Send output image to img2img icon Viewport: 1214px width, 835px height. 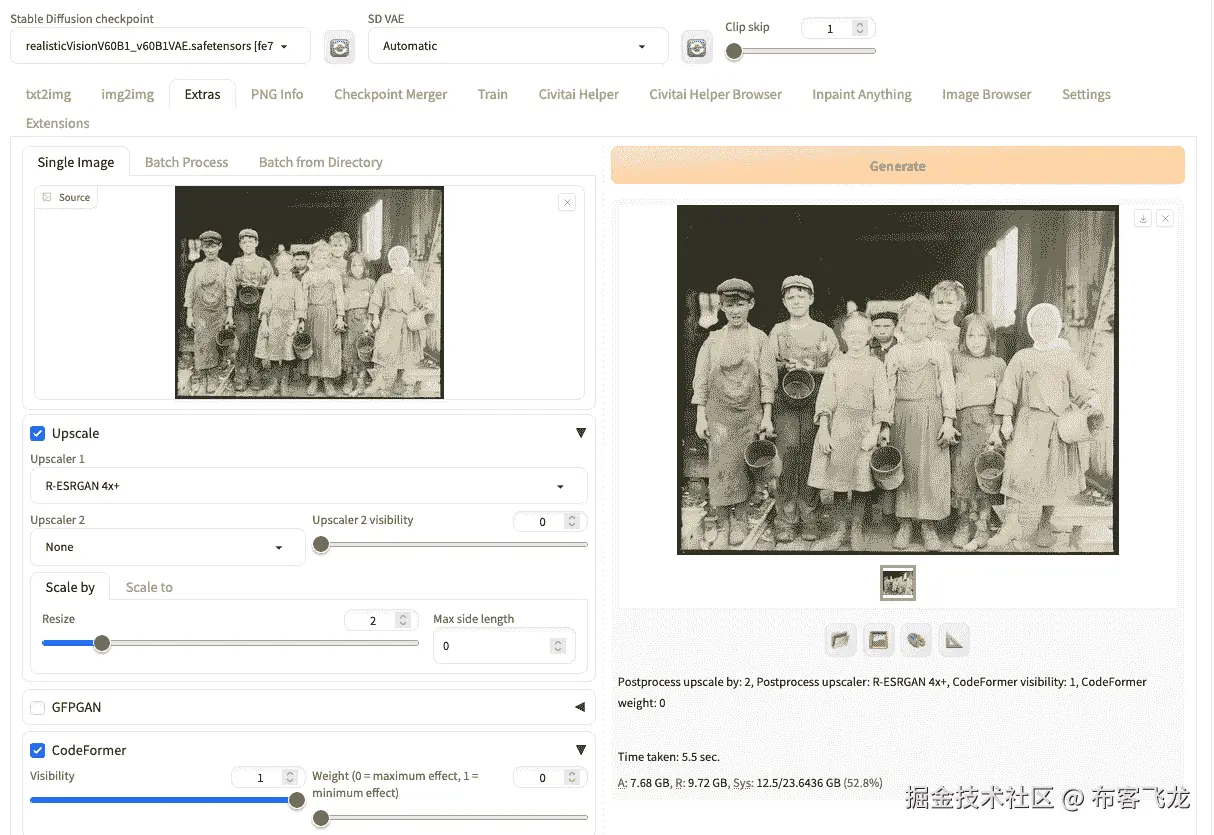(879, 640)
